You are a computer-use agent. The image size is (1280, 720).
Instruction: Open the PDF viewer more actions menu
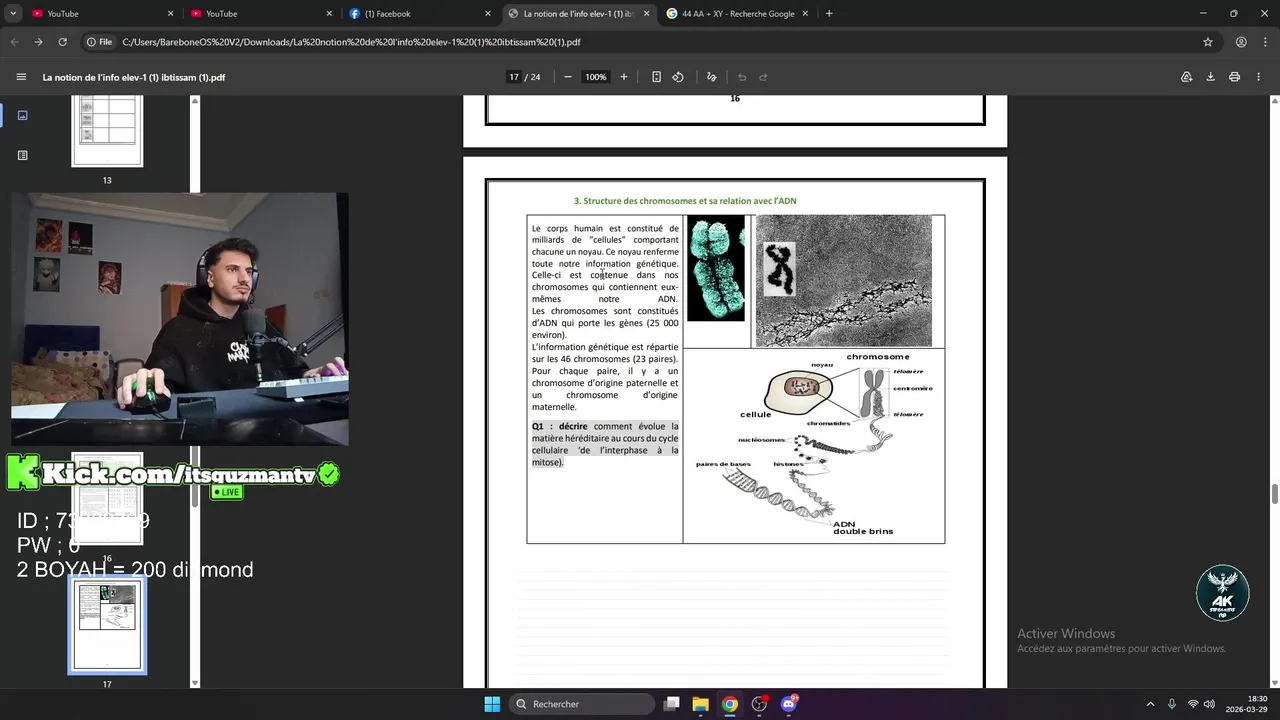click(x=1259, y=77)
